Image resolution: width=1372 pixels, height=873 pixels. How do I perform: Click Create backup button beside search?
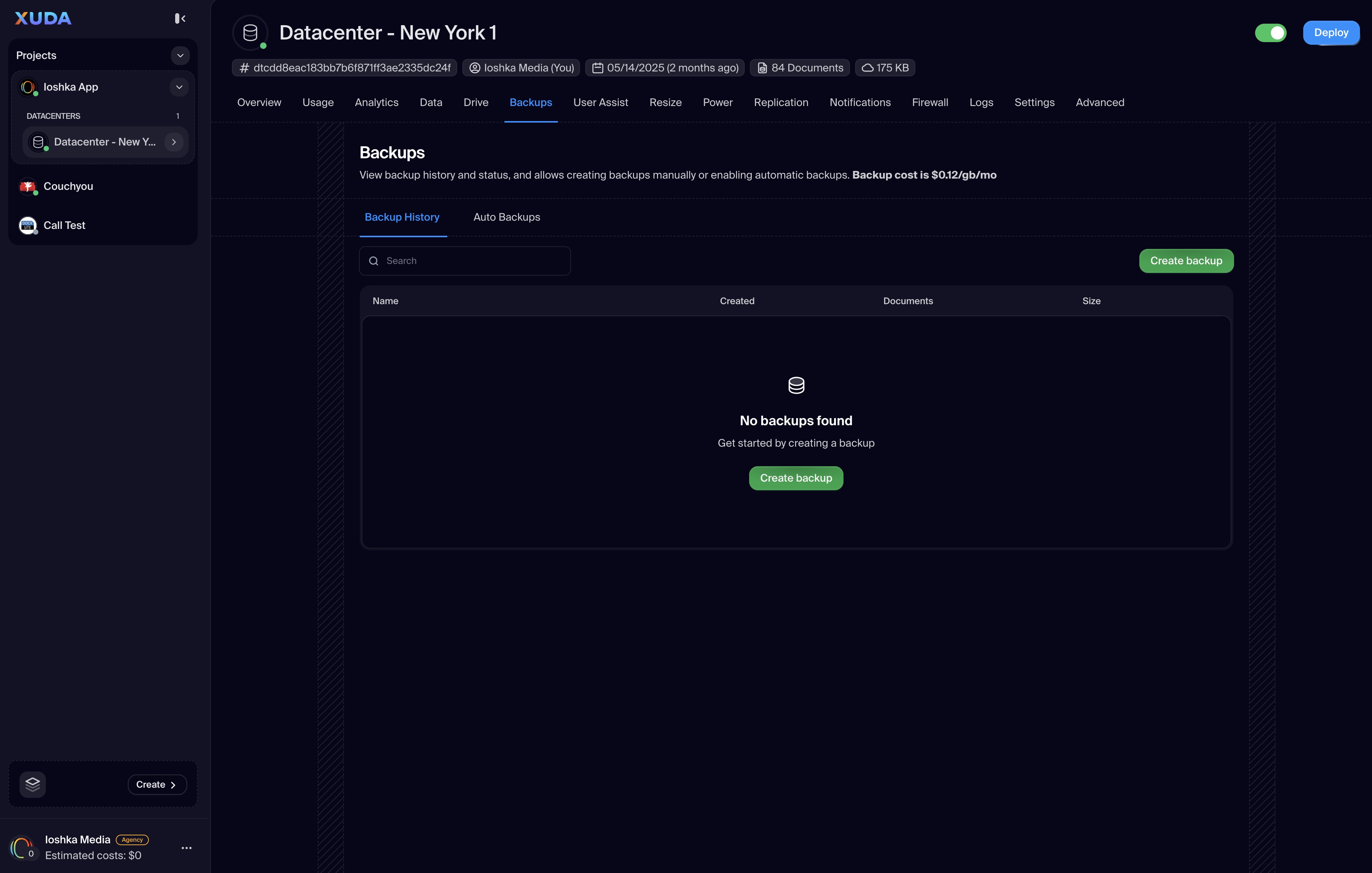pyautogui.click(x=1186, y=261)
